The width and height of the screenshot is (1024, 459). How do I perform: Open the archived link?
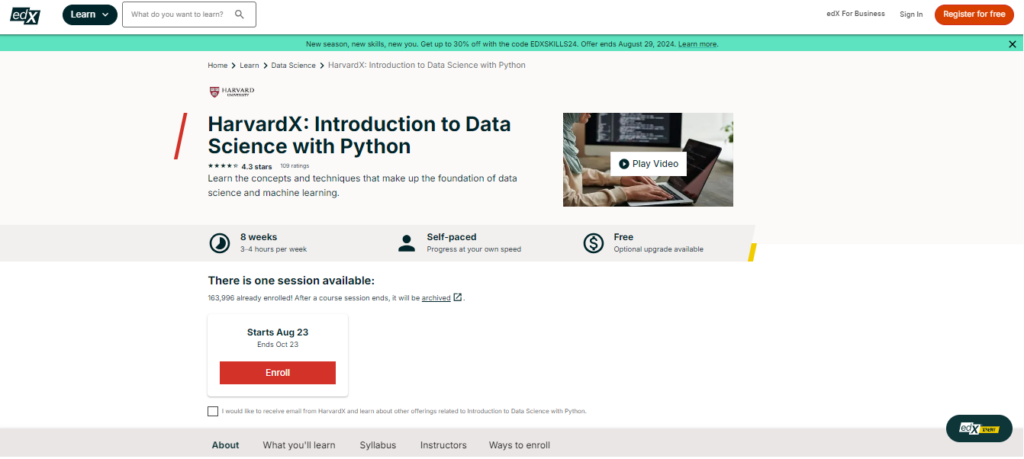pyautogui.click(x=436, y=298)
